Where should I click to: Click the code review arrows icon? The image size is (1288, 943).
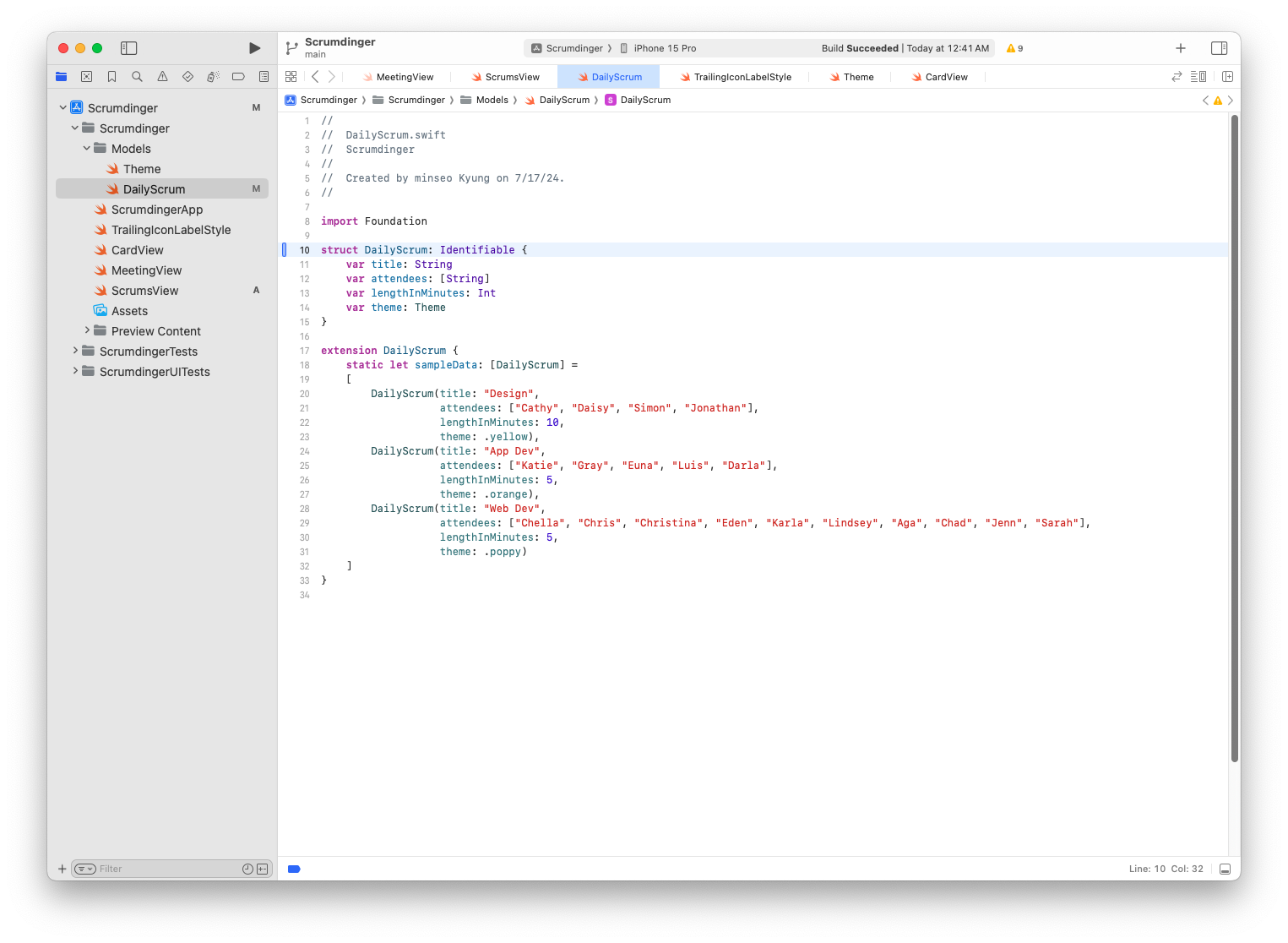point(1177,77)
